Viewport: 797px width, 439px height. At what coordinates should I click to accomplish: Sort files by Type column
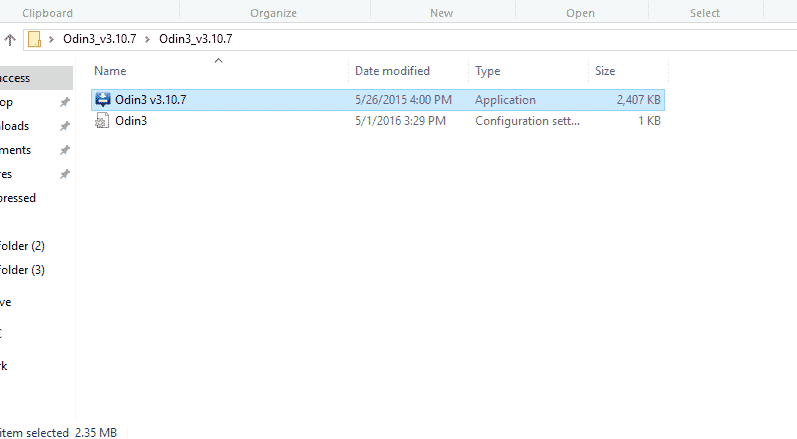487,71
